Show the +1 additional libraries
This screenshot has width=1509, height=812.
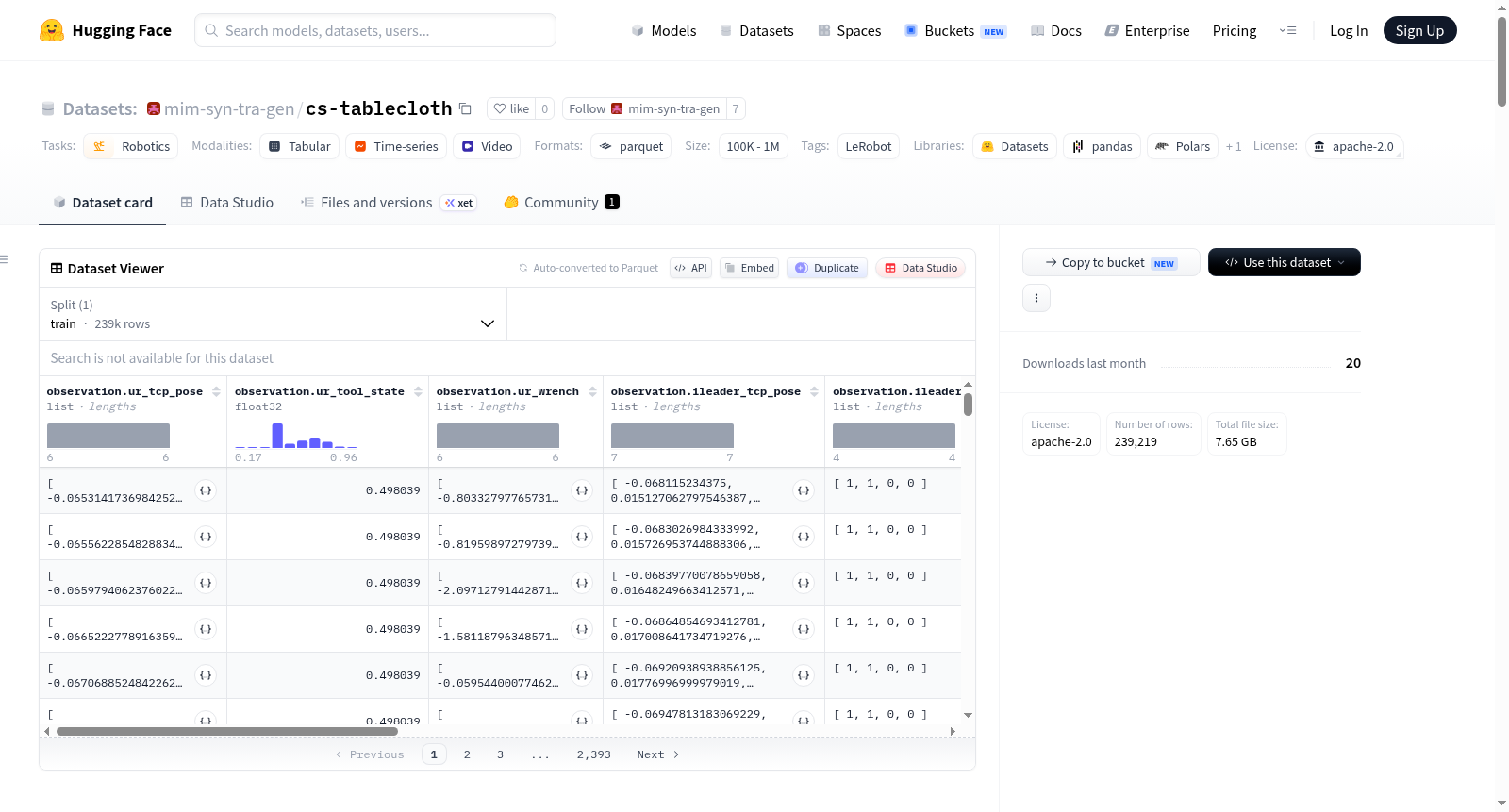click(1234, 147)
